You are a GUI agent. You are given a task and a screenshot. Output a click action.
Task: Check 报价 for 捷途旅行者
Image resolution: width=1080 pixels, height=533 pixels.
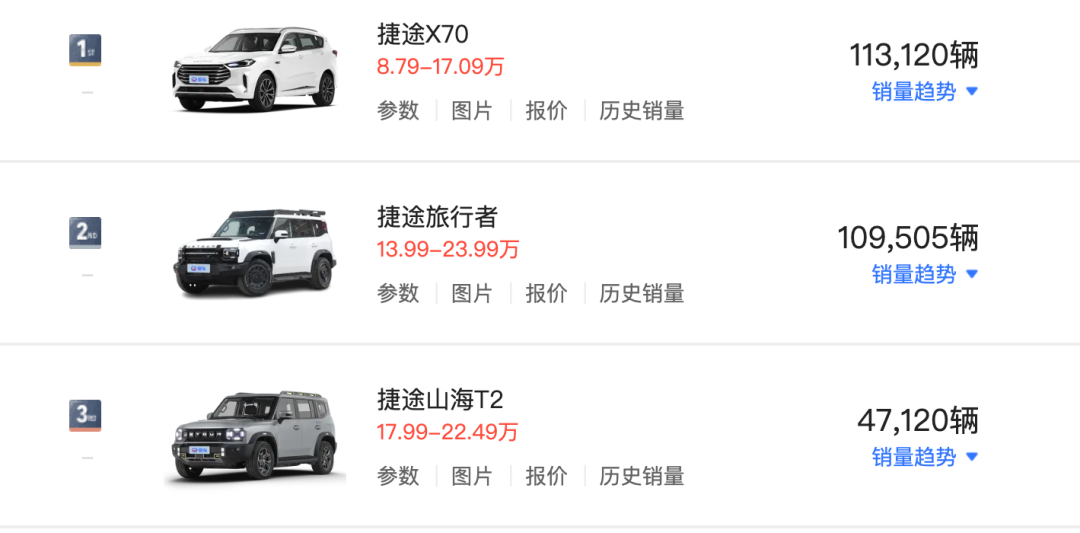coord(547,293)
